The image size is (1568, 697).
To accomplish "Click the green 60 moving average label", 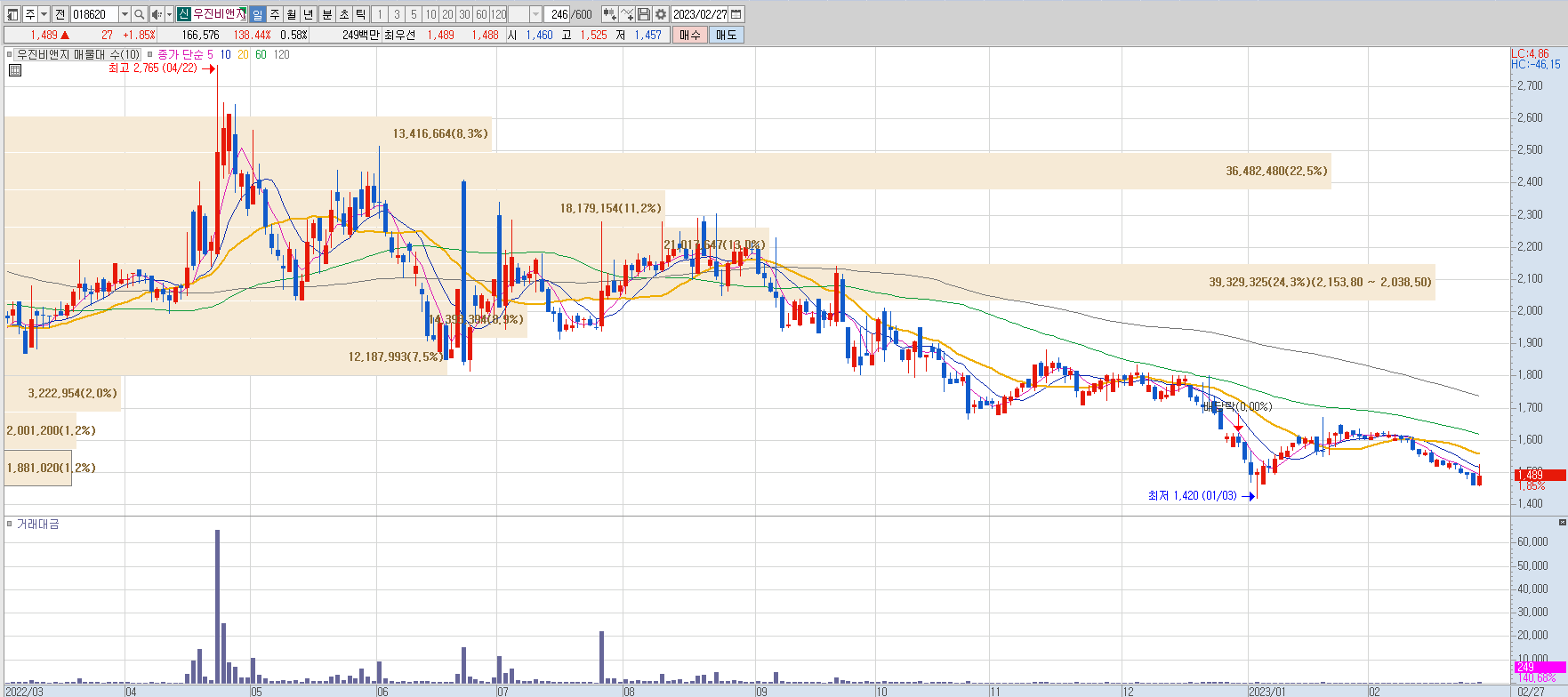I will [261, 54].
